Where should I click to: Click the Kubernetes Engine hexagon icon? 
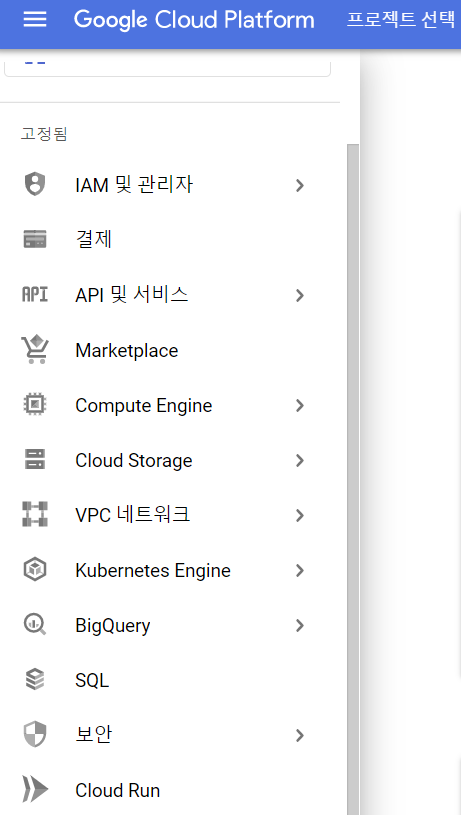click(35, 570)
